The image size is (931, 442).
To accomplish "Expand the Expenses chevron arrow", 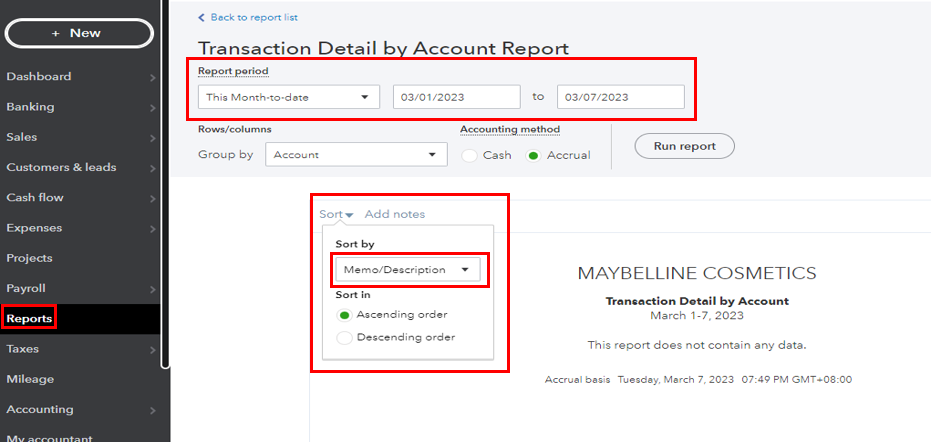I will tap(153, 229).
